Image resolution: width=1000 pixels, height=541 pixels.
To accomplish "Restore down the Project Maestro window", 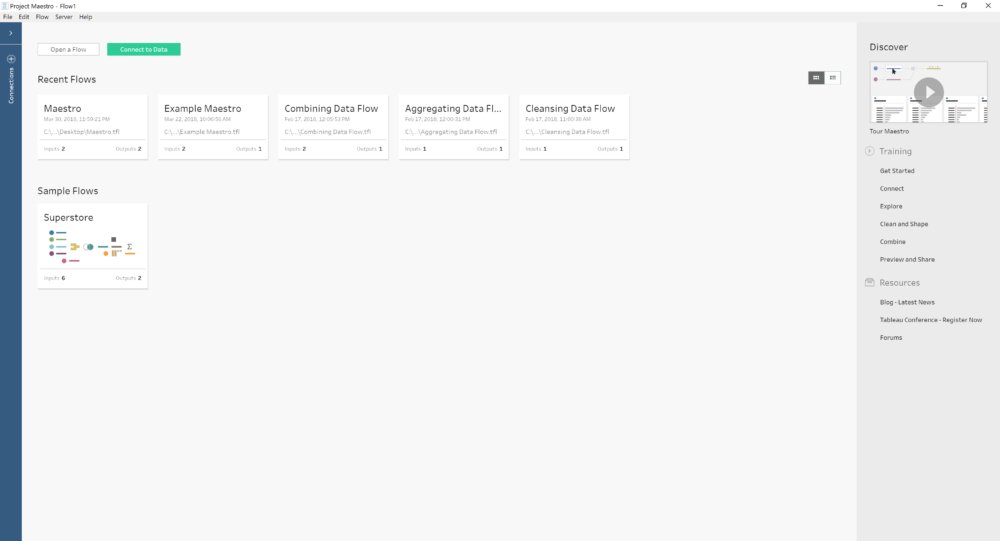I will [x=964, y=6].
